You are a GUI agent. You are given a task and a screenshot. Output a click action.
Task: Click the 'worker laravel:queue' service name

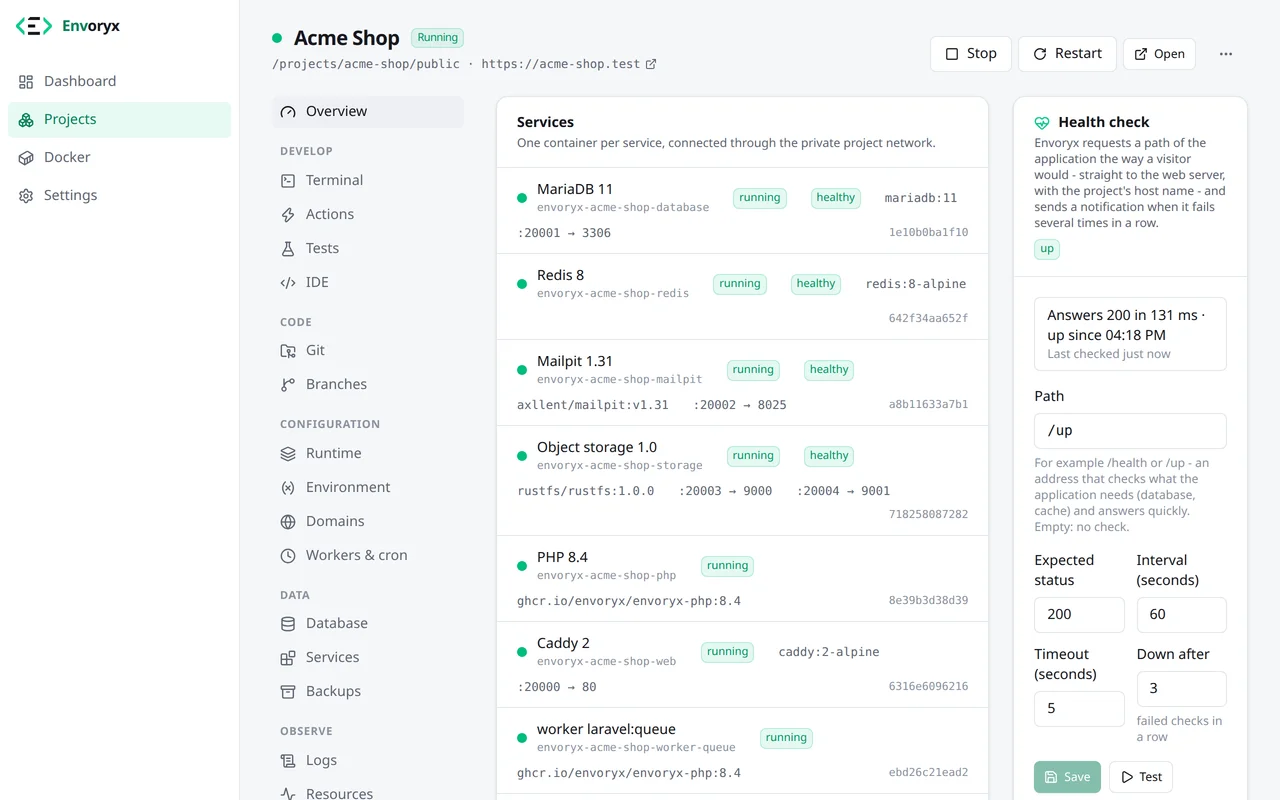[x=606, y=729]
